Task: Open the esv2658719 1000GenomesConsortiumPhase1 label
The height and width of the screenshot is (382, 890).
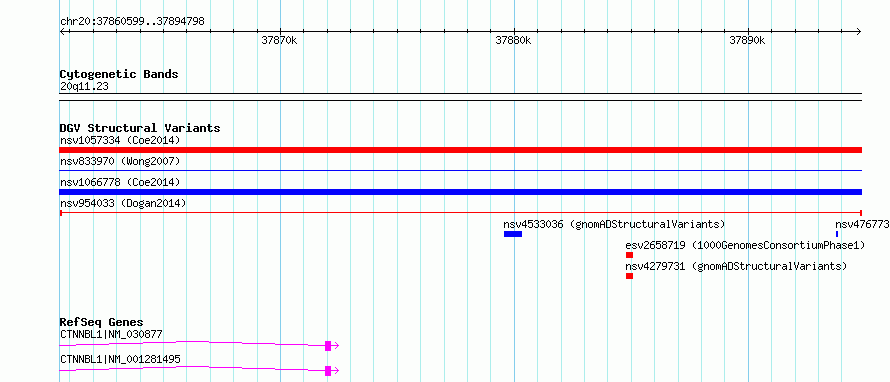Action: (745, 245)
